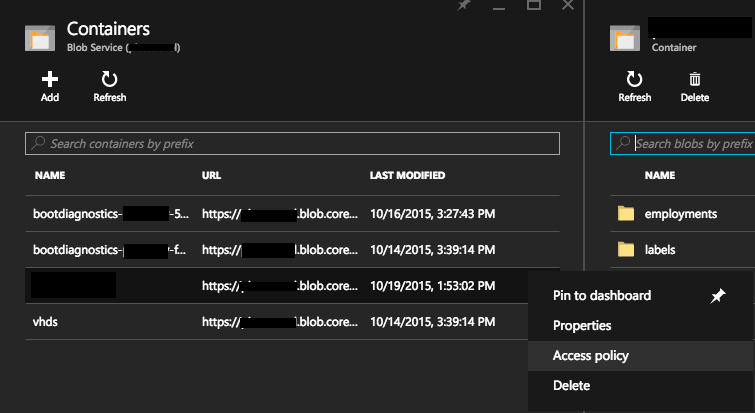Select the vhds container row
Viewport: 755px width, 413px height.
(x=46, y=321)
